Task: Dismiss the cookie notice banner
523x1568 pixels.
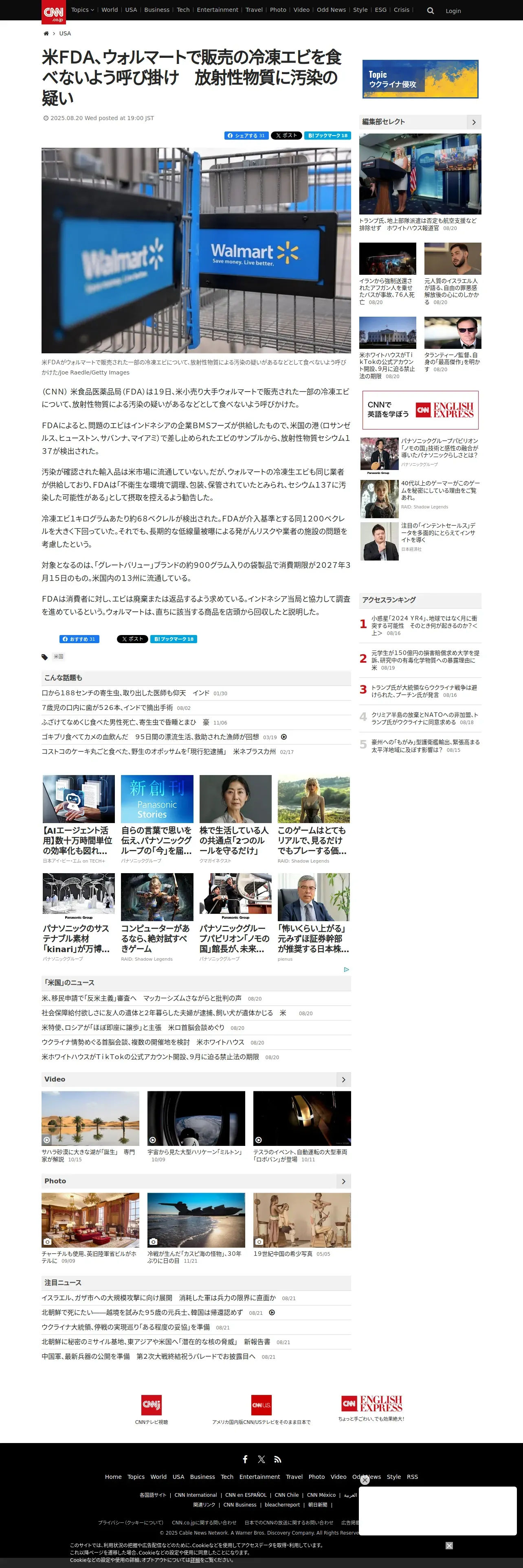Action: (x=449, y=1546)
